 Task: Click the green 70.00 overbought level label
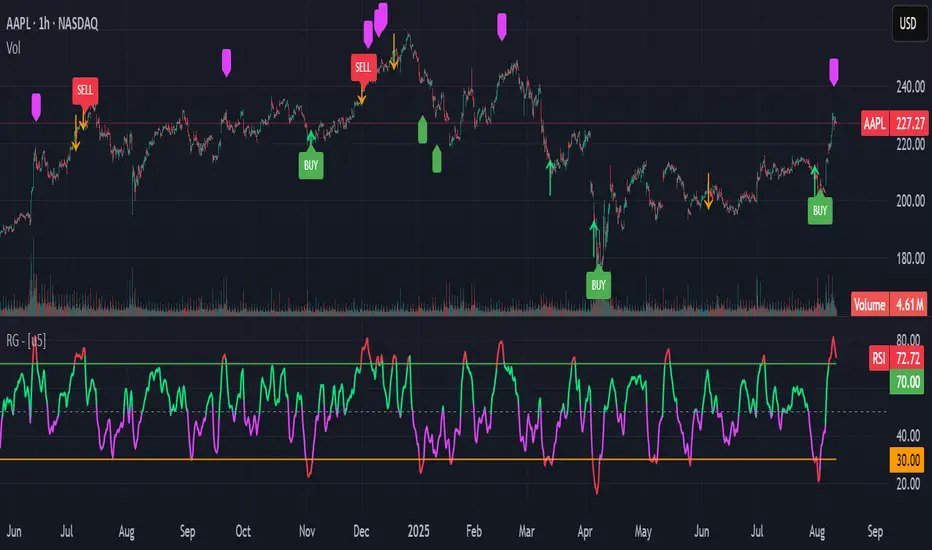(906, 382)
